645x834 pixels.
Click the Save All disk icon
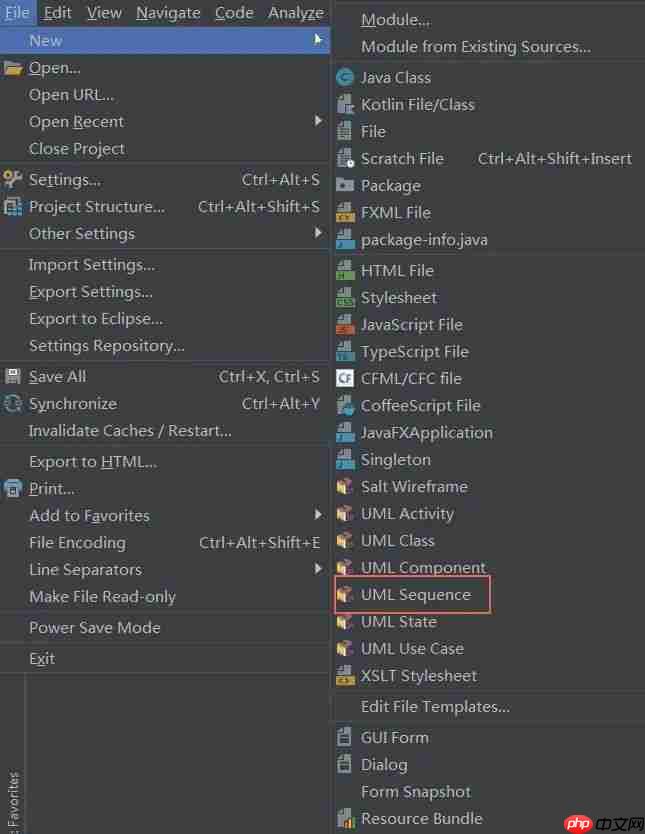tap(13, 377)
